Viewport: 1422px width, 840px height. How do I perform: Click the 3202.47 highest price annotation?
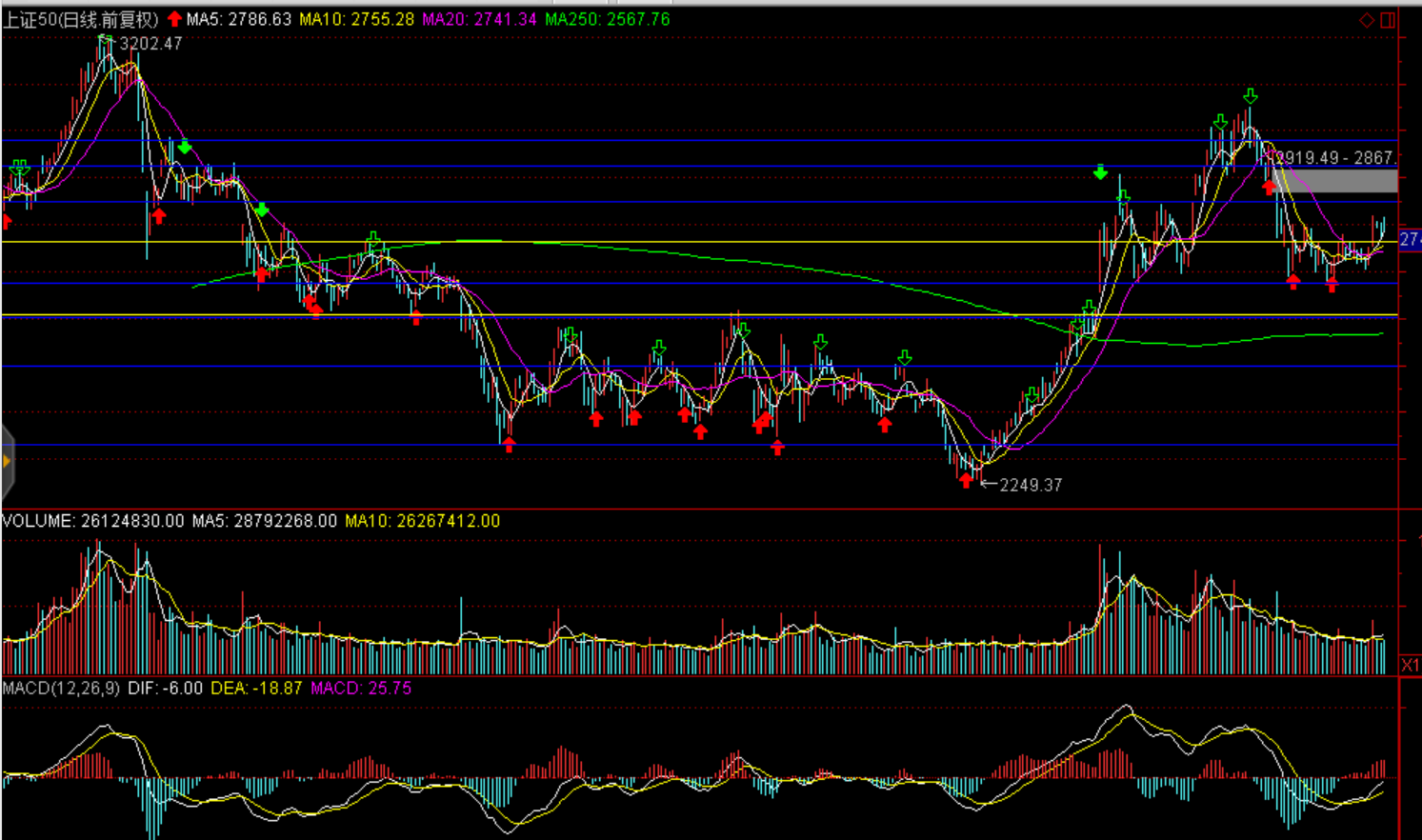pyautogui.click(x=150, y=43)
